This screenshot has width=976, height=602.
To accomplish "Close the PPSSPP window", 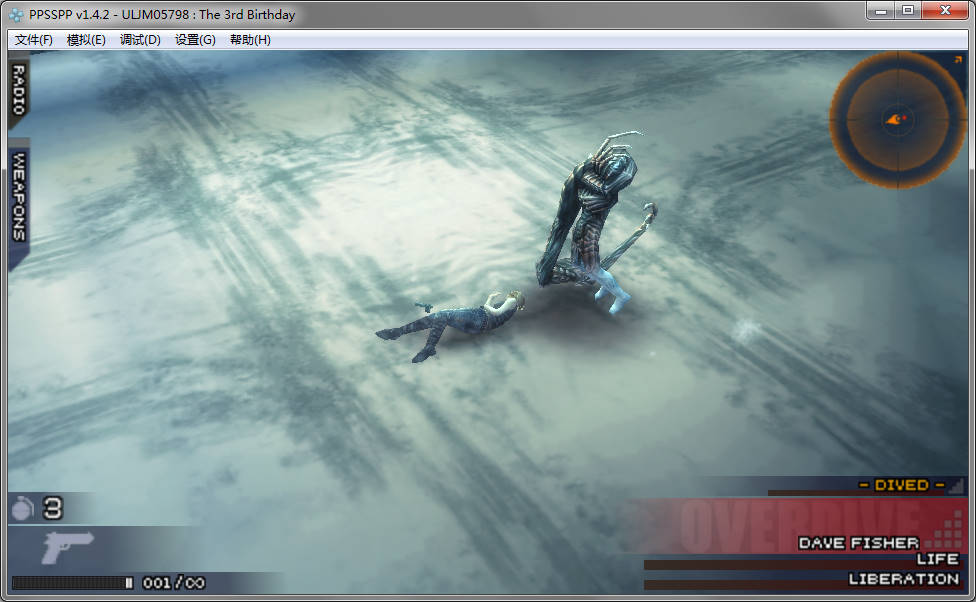I will point(945,11).
